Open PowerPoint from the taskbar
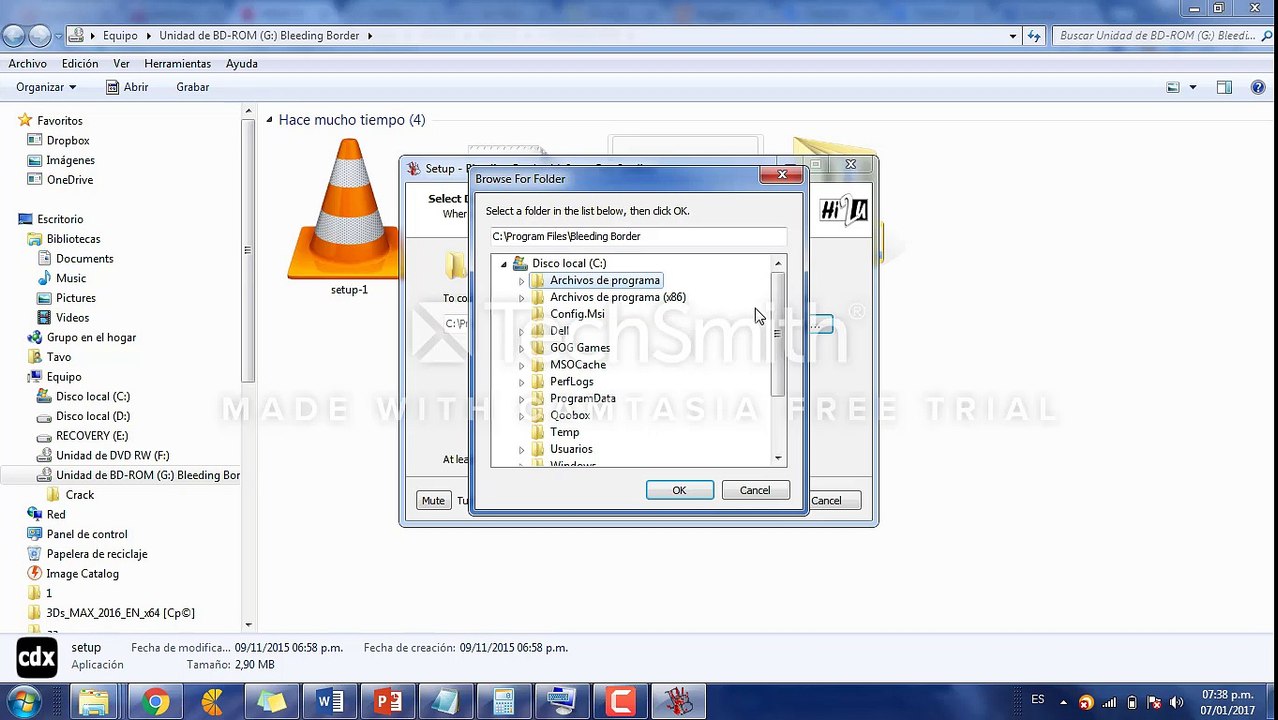This screenshot has height=720, width=1278. (388, 702)
